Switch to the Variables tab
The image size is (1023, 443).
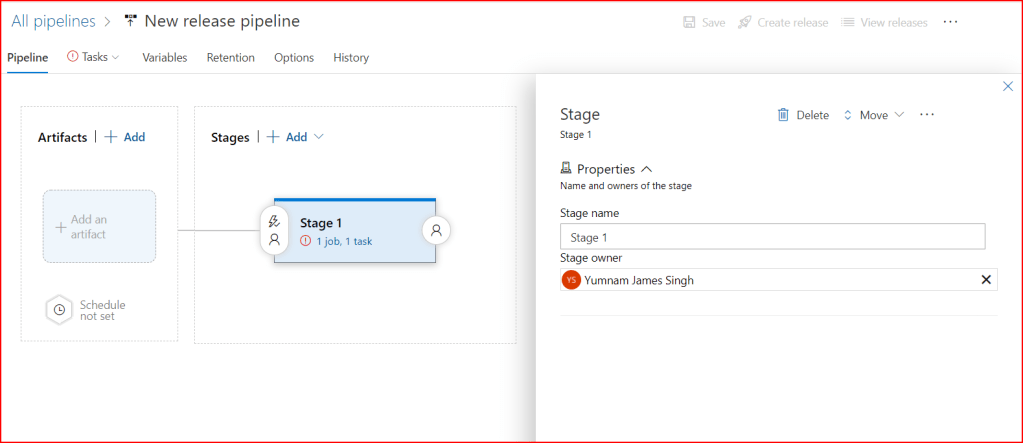(164, 58)
